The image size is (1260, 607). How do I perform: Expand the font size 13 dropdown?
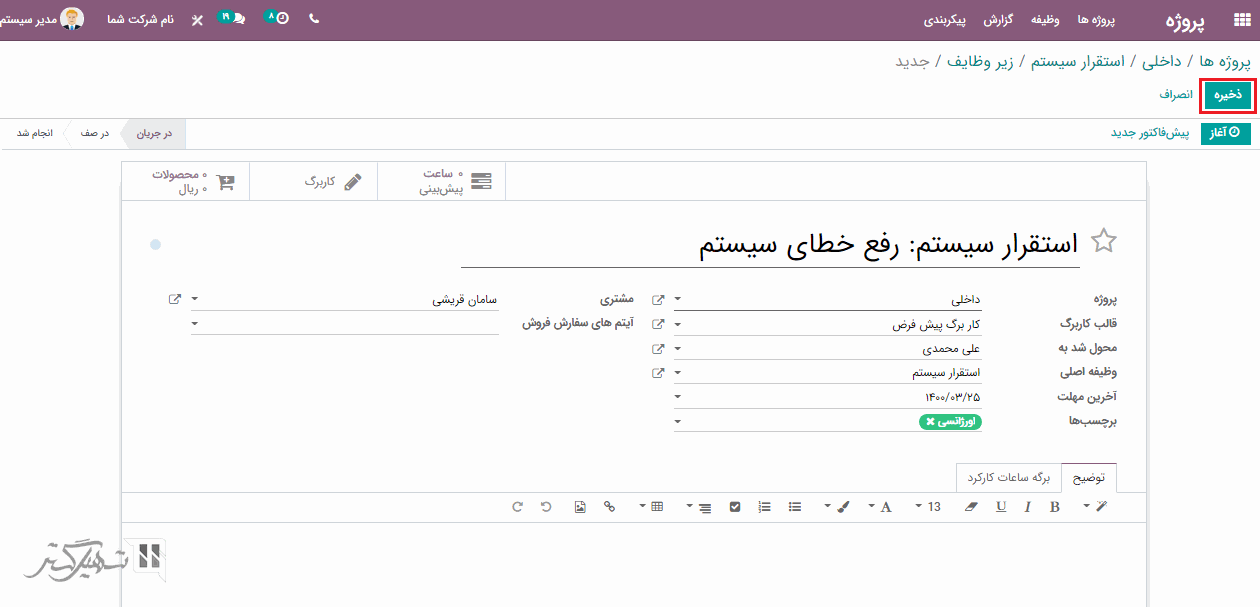(928, 507)
